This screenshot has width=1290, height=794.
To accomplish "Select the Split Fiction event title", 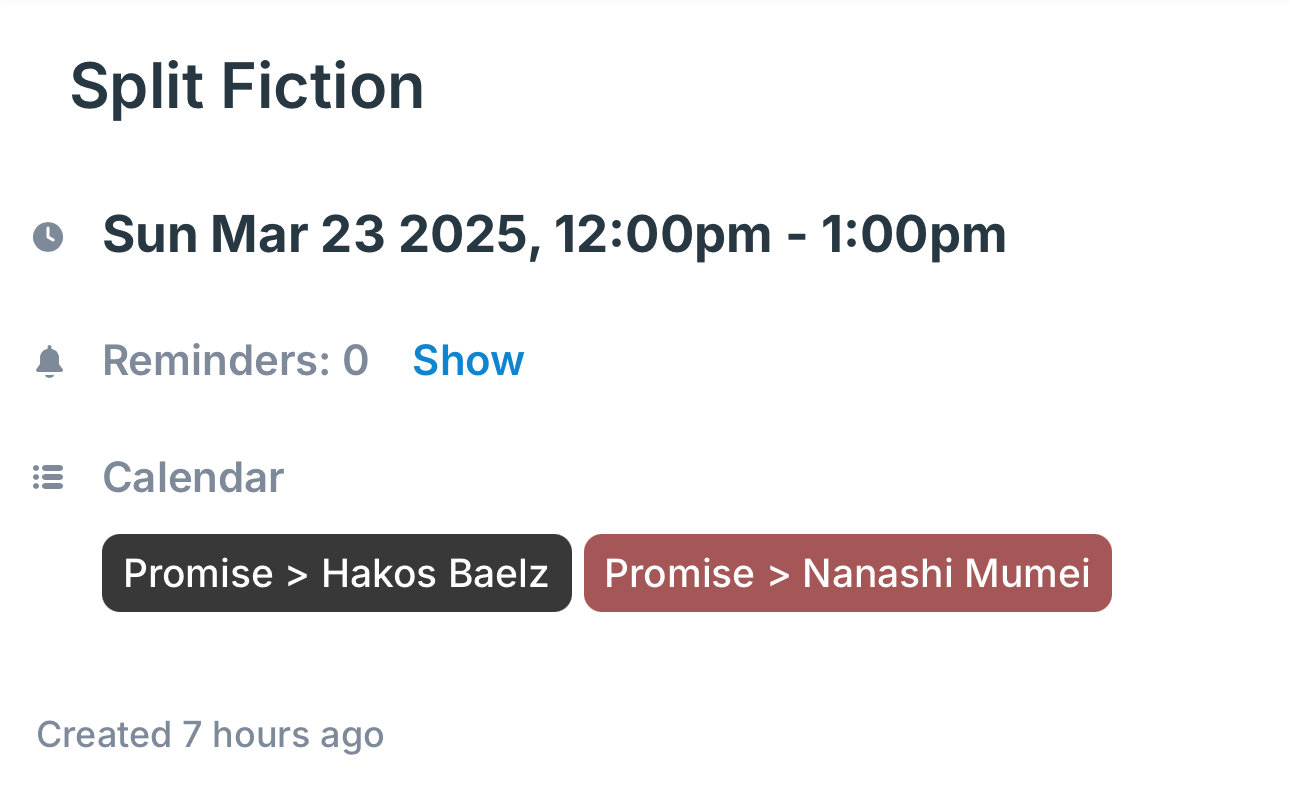I will point(247,86).
